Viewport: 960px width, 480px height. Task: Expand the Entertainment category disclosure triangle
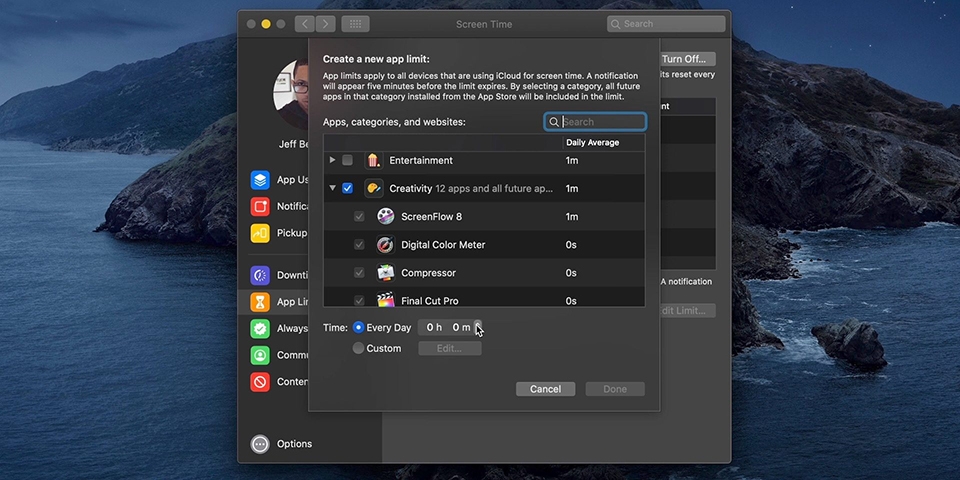tap(332, 160)
